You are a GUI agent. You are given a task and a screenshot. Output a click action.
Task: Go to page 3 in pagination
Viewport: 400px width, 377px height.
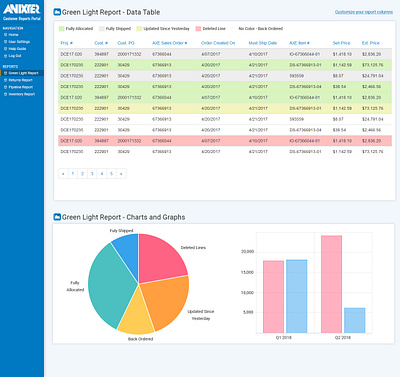tap(92, 174)
